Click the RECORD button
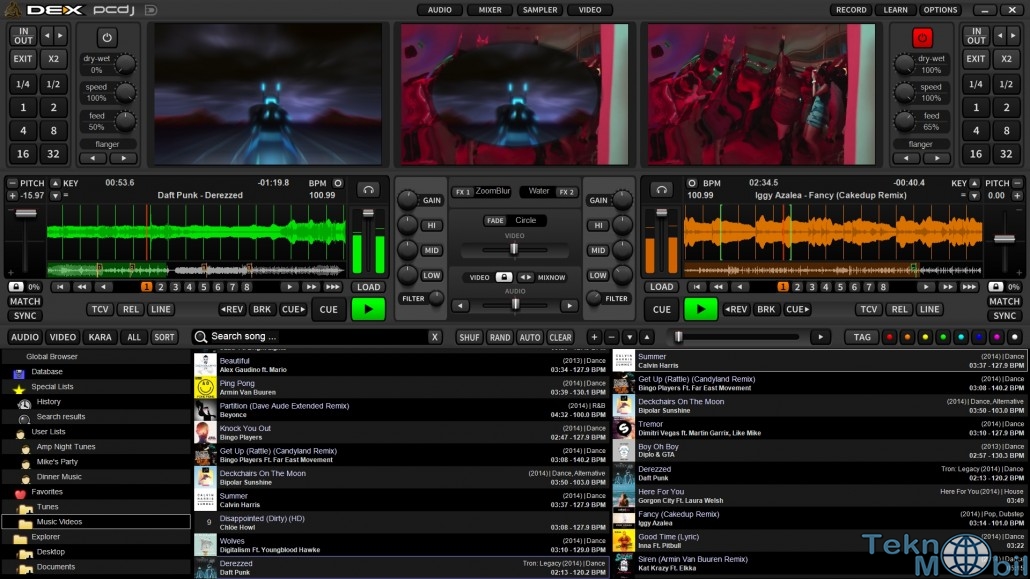The height and width of the screenshot is (579, 1030). pyautogui.click(x=851, y=10)
